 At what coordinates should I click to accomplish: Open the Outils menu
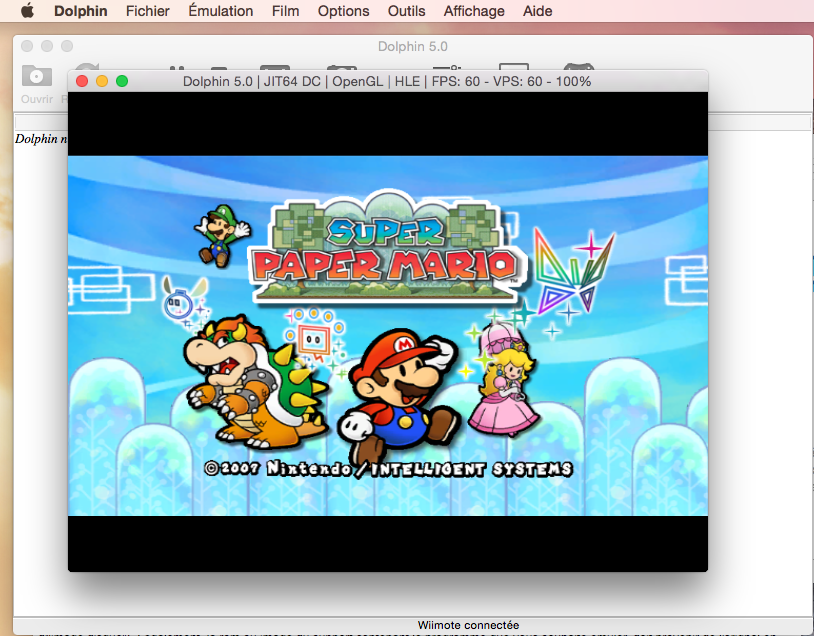[x=406, y=11]
